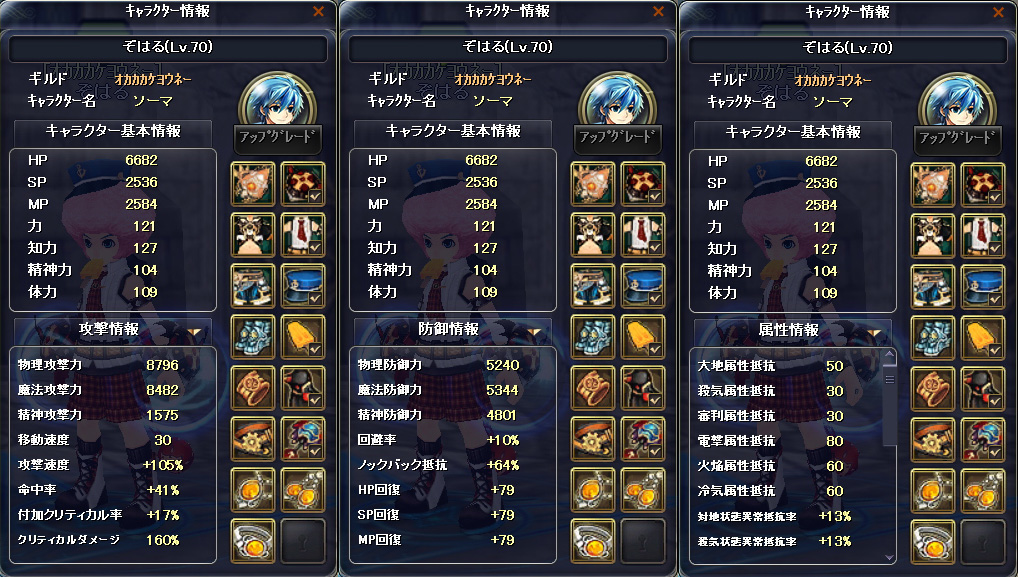The image size is (1018, 577).
Task: Click the アップグレード button in middle panel
Action: [x=617, y=138]
